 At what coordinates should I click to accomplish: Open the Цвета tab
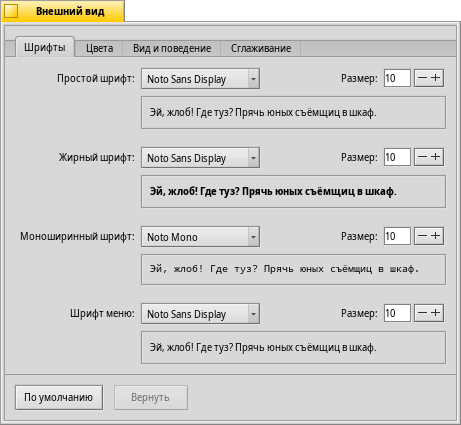99,49
